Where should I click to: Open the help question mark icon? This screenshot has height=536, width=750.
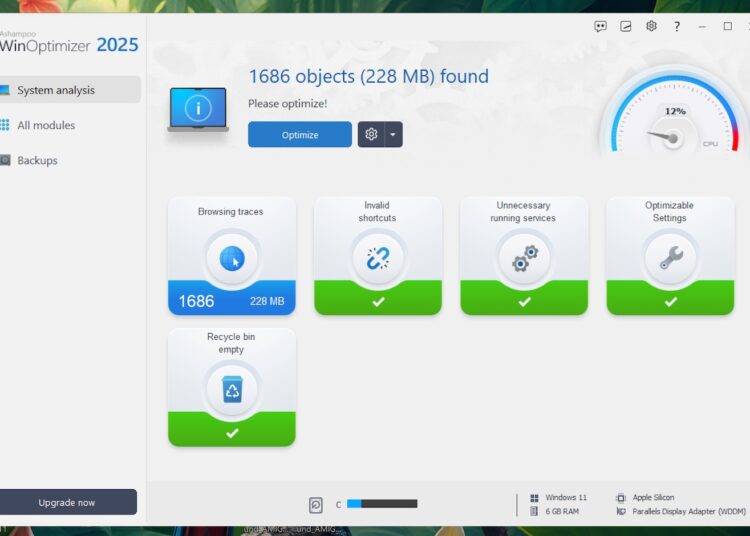[x=676, y=26]
